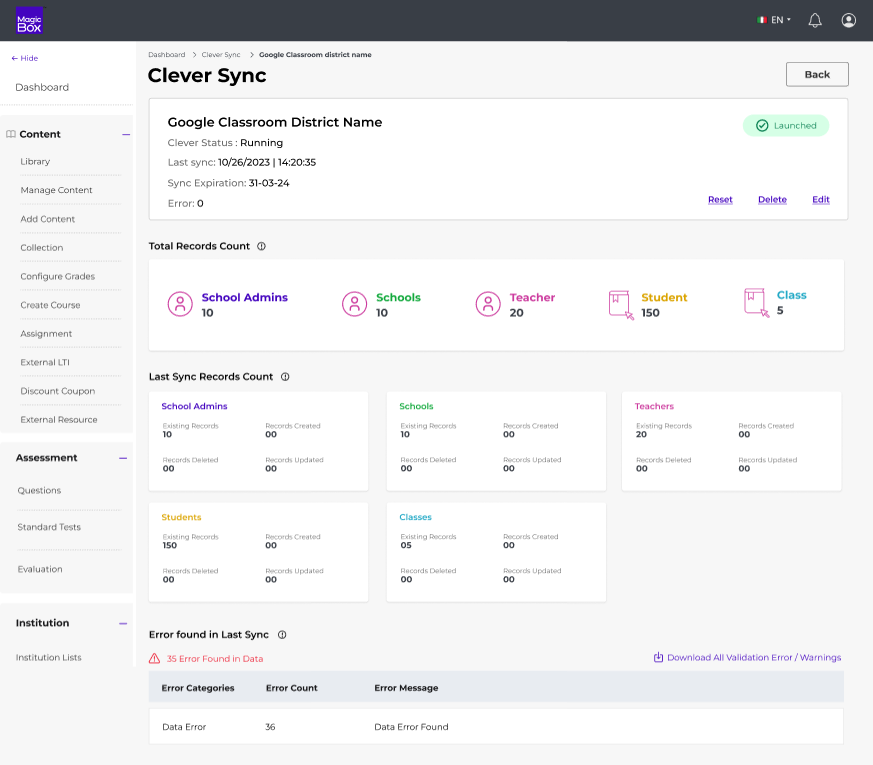Click the green Launched checkmark icon
The height and width of the screenshot is (765, 873).
pos(762,126)
